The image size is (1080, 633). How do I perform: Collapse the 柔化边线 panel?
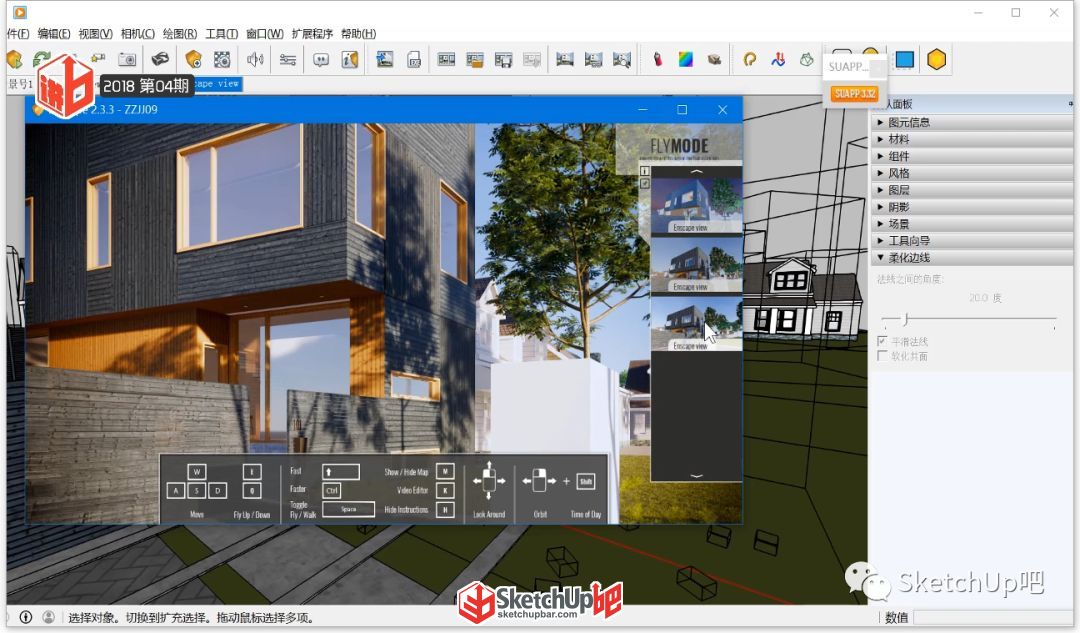point(972,258)
